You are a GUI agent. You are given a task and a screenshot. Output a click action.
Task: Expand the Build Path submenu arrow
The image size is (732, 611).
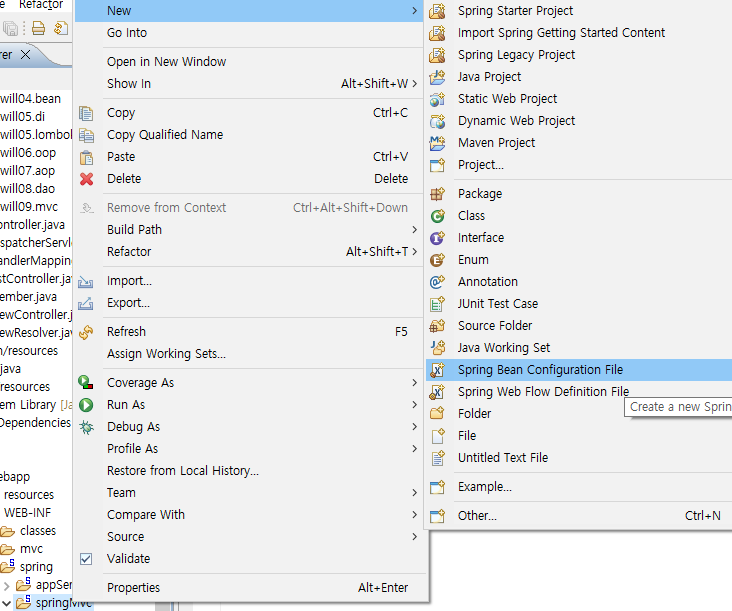pyautogui.click(x=415, y=230)
